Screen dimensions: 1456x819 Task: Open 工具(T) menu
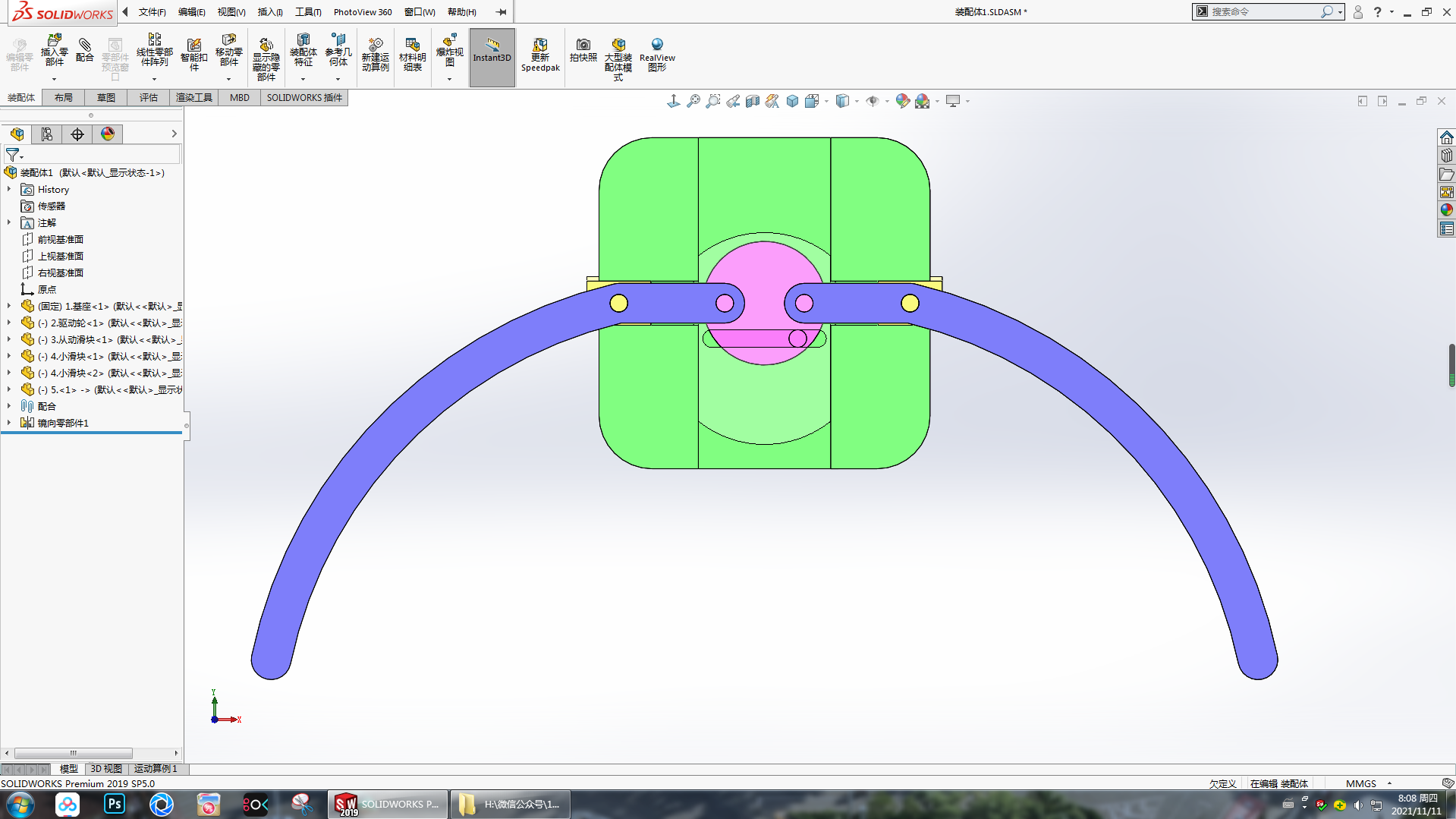click(x=308, y=12)
